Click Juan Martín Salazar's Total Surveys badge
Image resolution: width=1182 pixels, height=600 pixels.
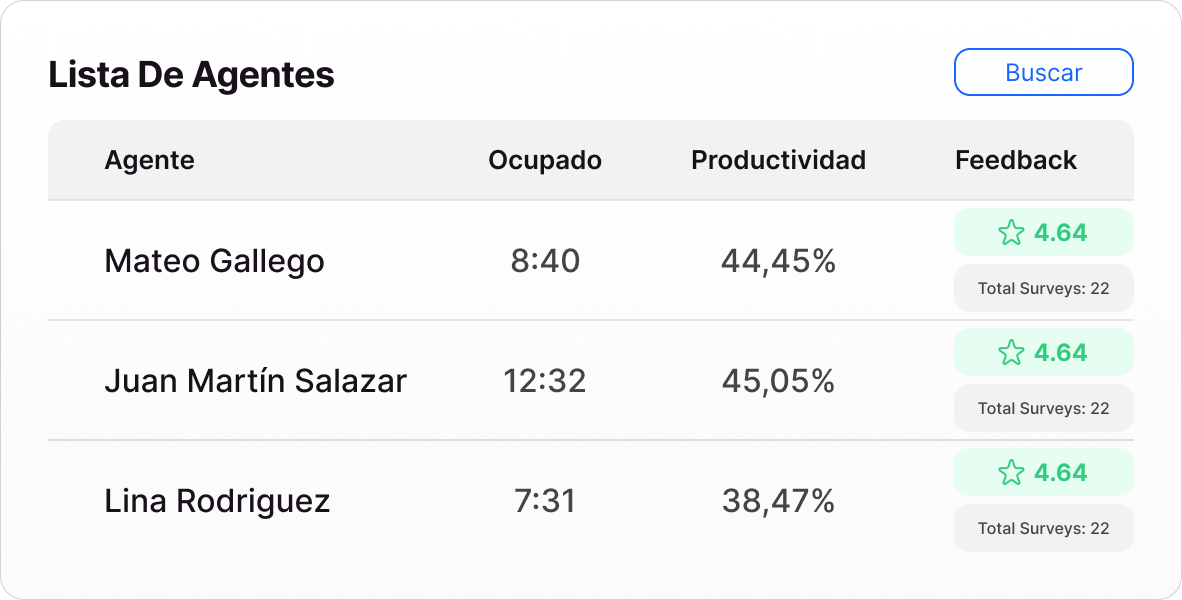point(1043,408)
